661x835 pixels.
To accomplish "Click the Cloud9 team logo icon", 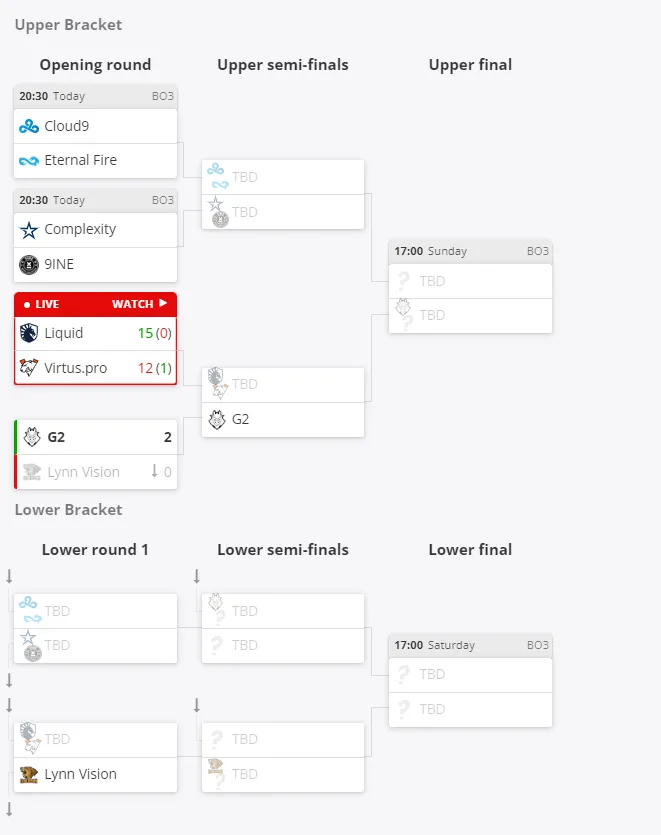I will 29,126.
